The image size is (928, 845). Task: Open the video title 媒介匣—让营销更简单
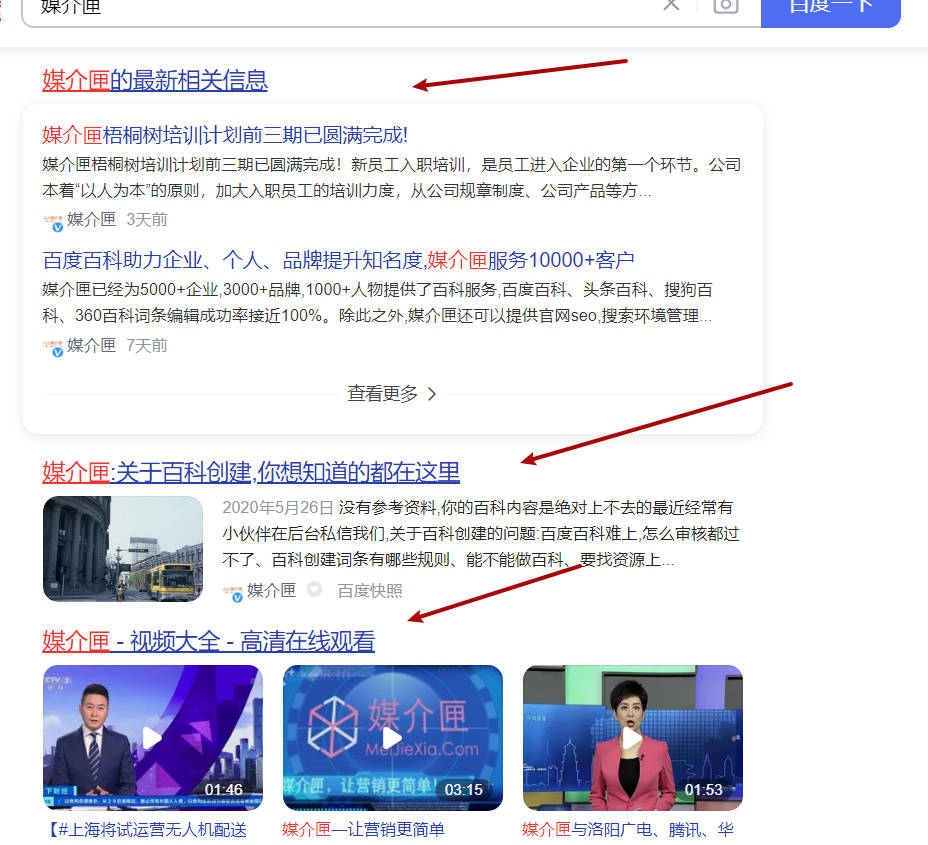tap(363, 830)
